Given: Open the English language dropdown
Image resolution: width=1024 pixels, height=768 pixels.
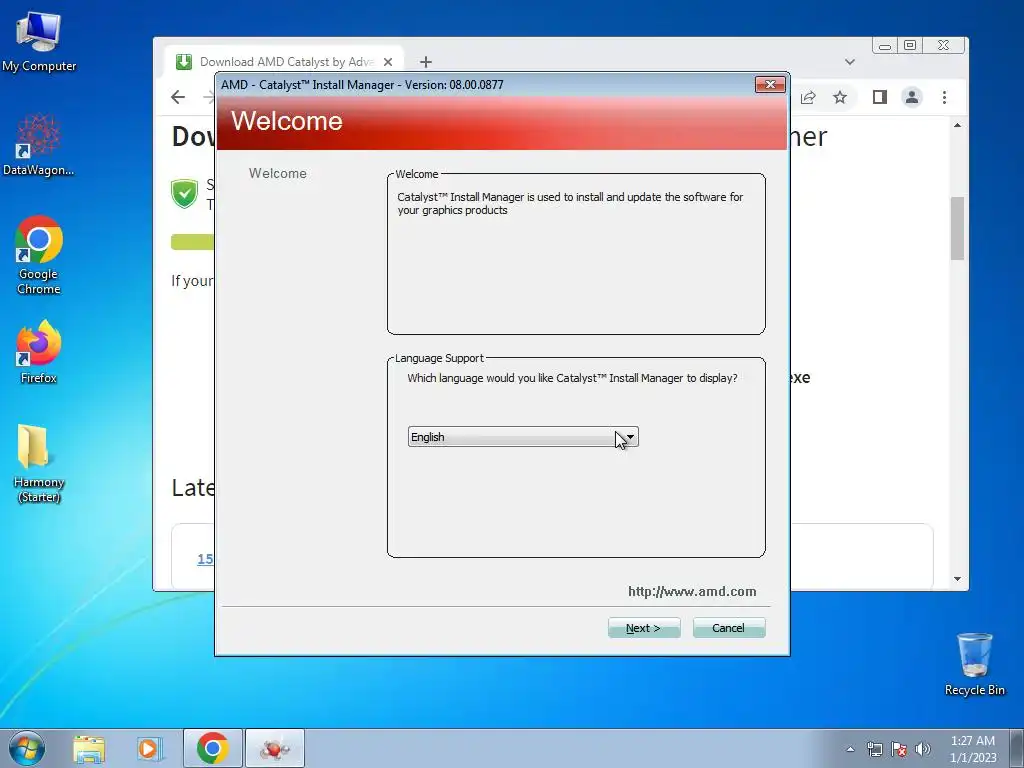Looking at the screenshot, I should 522,437.
